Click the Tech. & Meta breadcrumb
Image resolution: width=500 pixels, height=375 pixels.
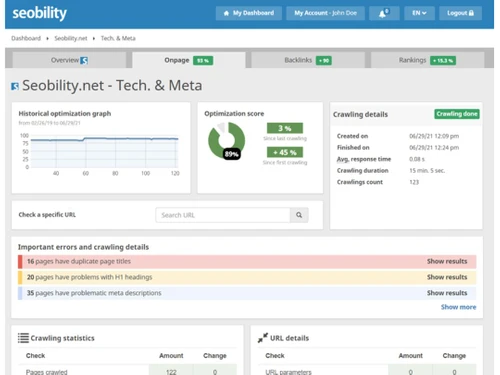118,38
